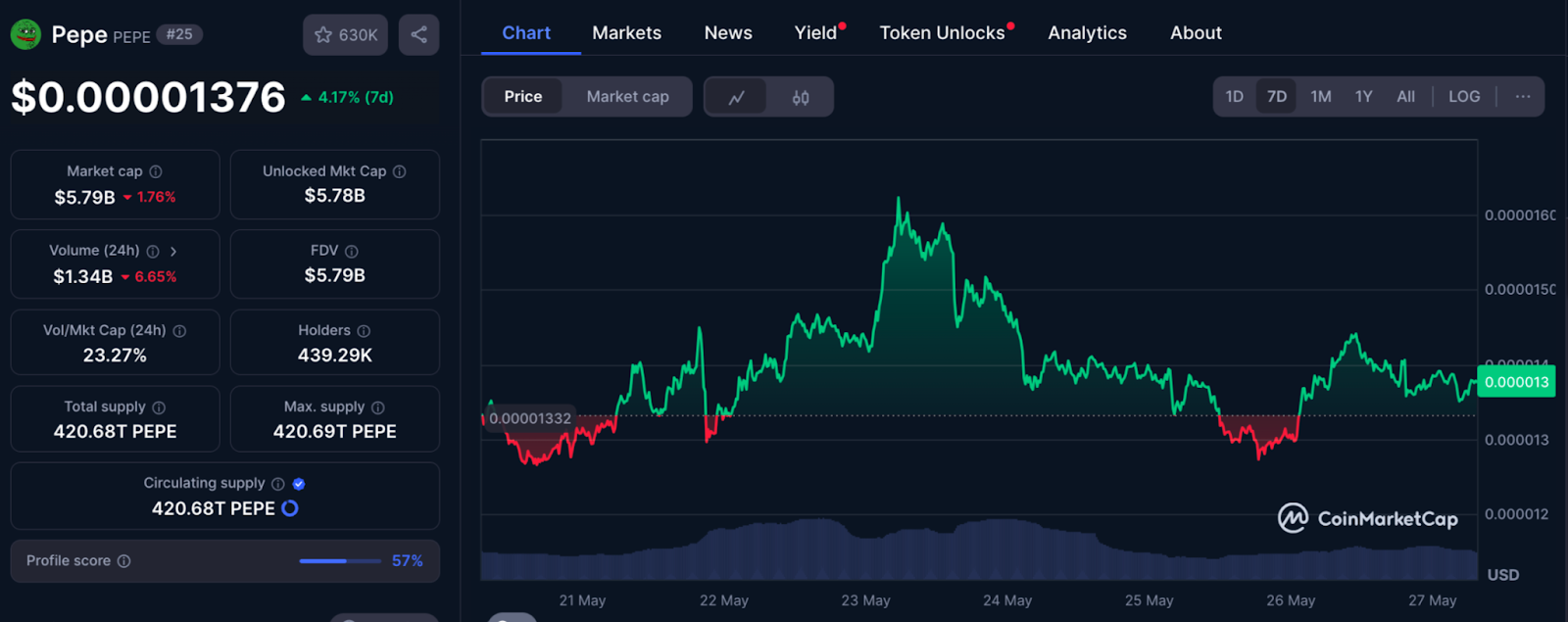Click the 0.00001332 baseline price label
The image size is (1568, 622).
click(x=528, y=418)
